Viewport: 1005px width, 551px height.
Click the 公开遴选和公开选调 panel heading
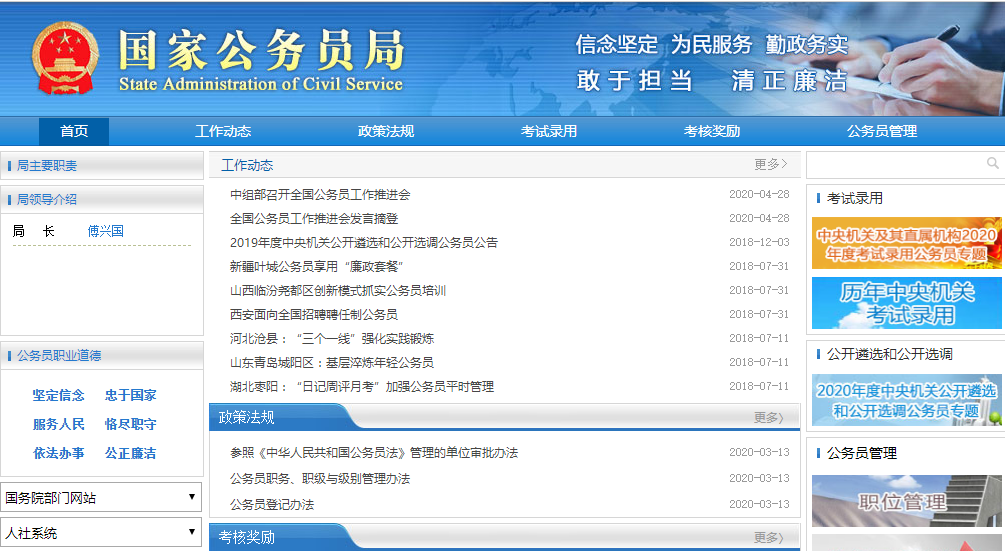click(890, 354)
